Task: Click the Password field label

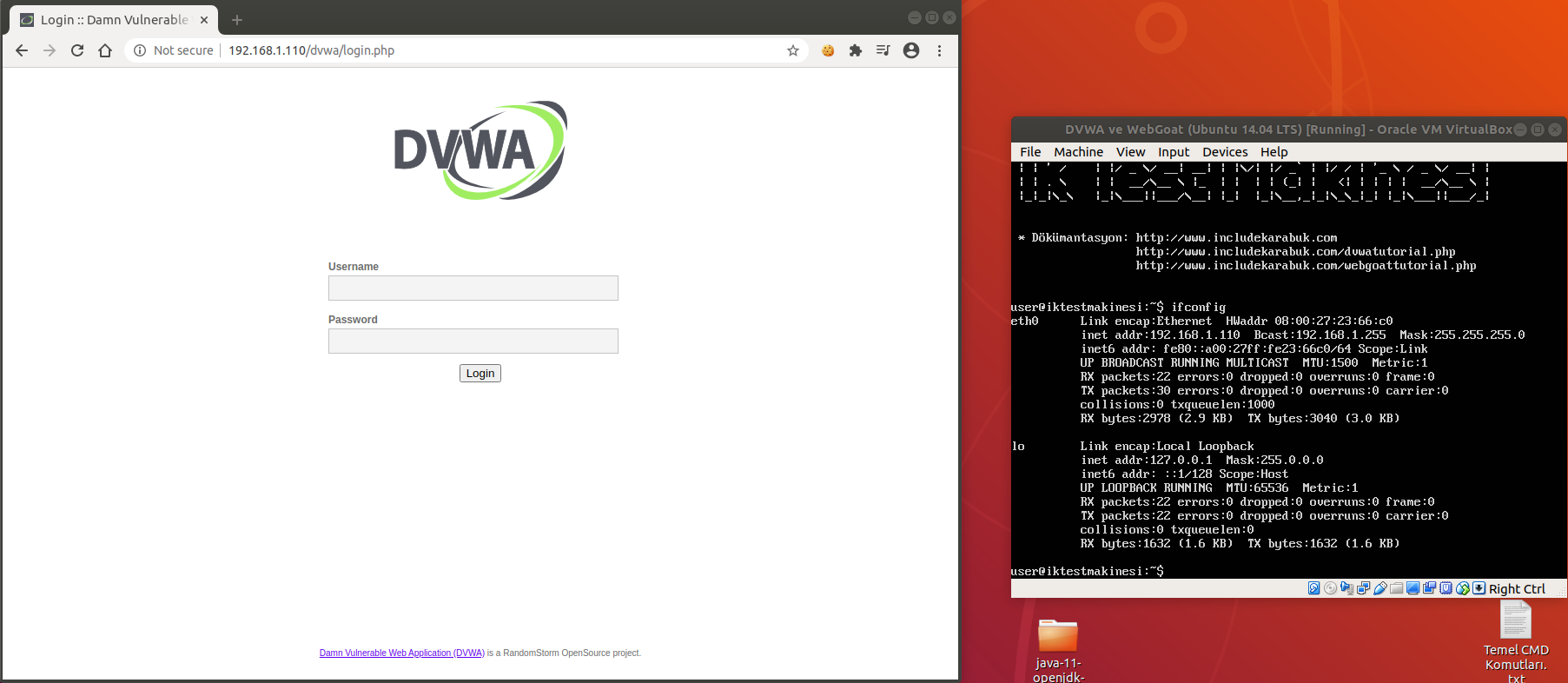Action: (353, 320)
